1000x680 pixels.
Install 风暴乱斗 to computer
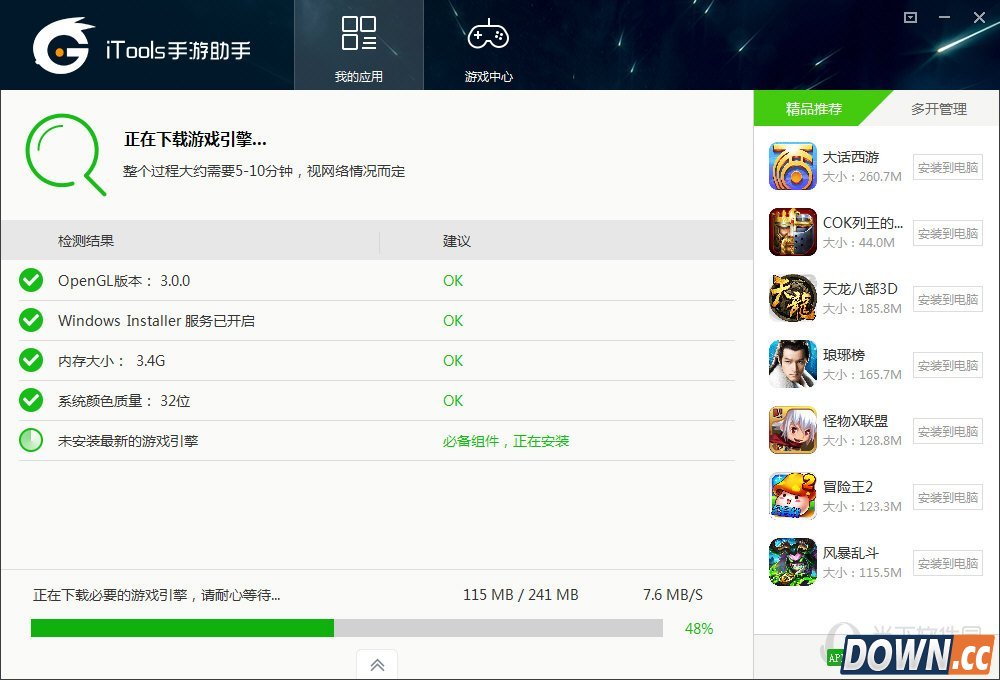[x=948, y=564]
